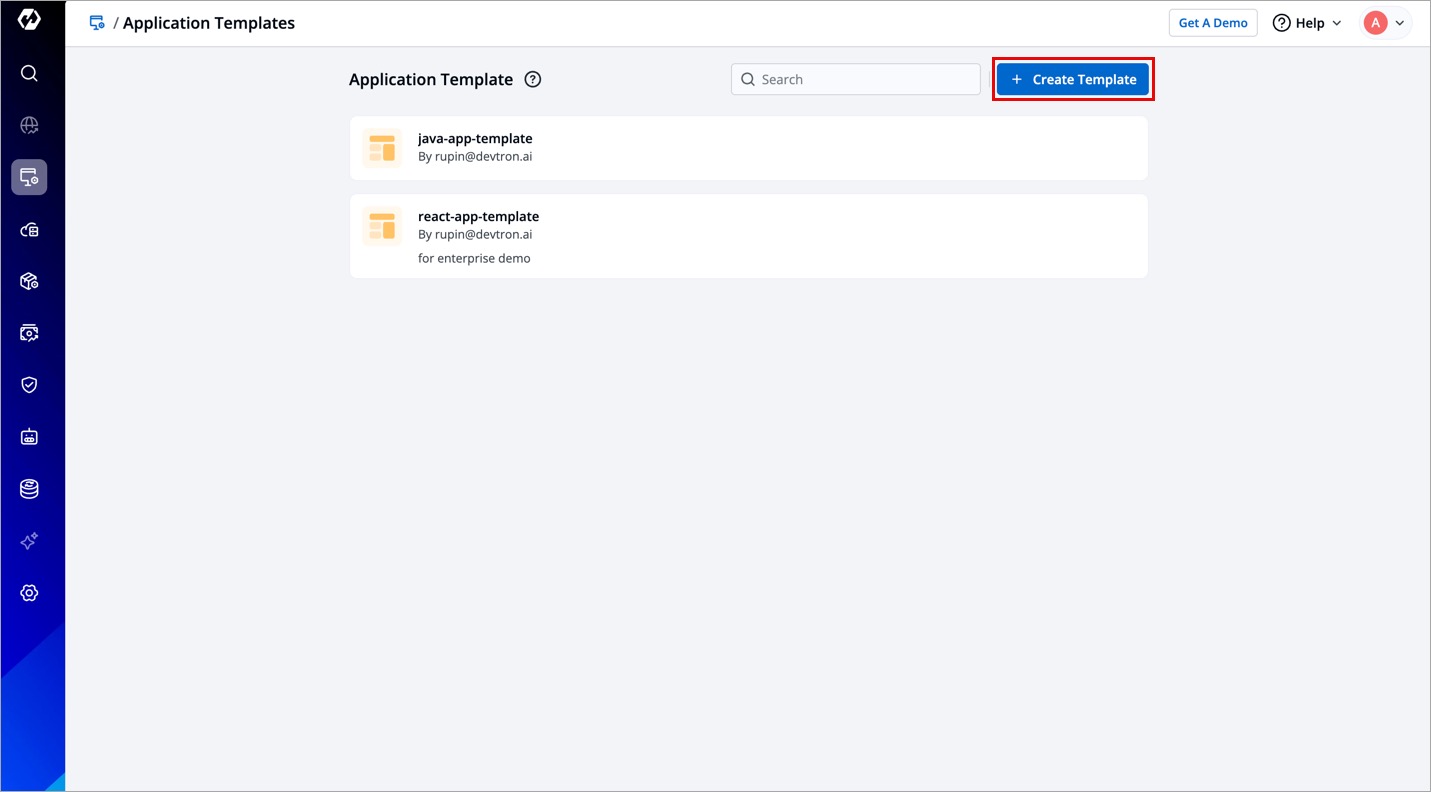The height and width of the screenshot is (792, 1431).
Task: Open the search icon in the left sidebar
Action: 29,73
